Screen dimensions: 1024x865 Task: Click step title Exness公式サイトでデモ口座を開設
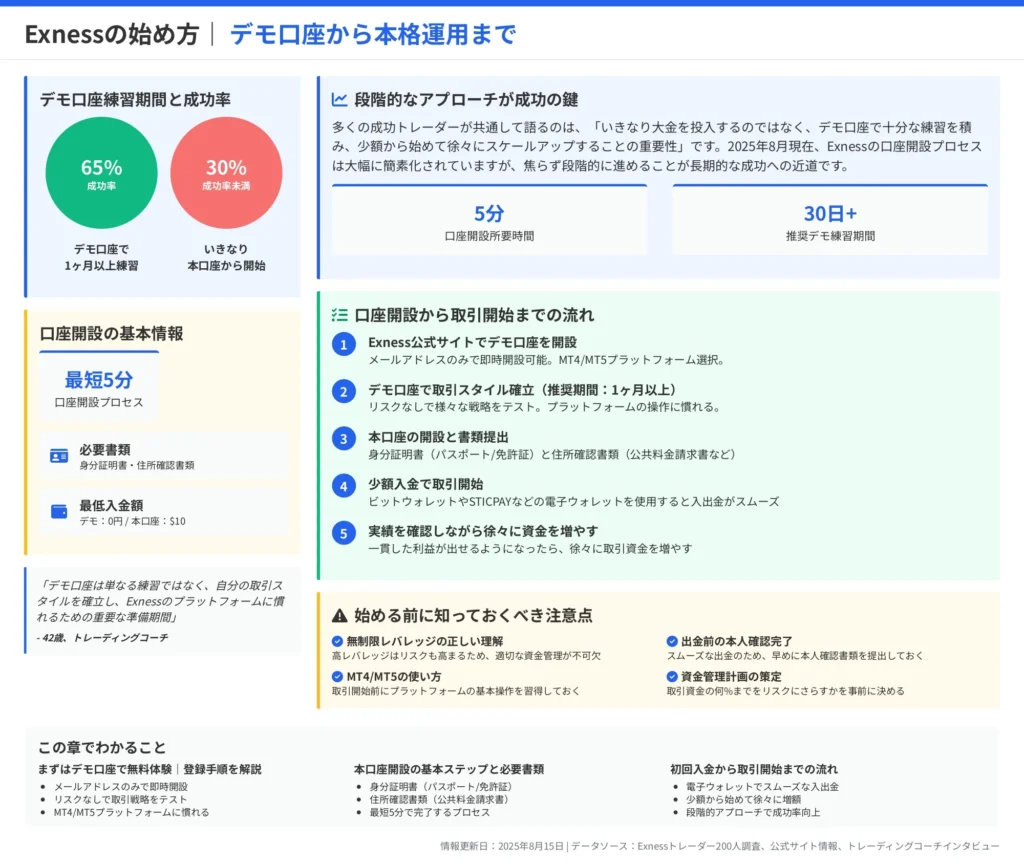tap(472, 342)
